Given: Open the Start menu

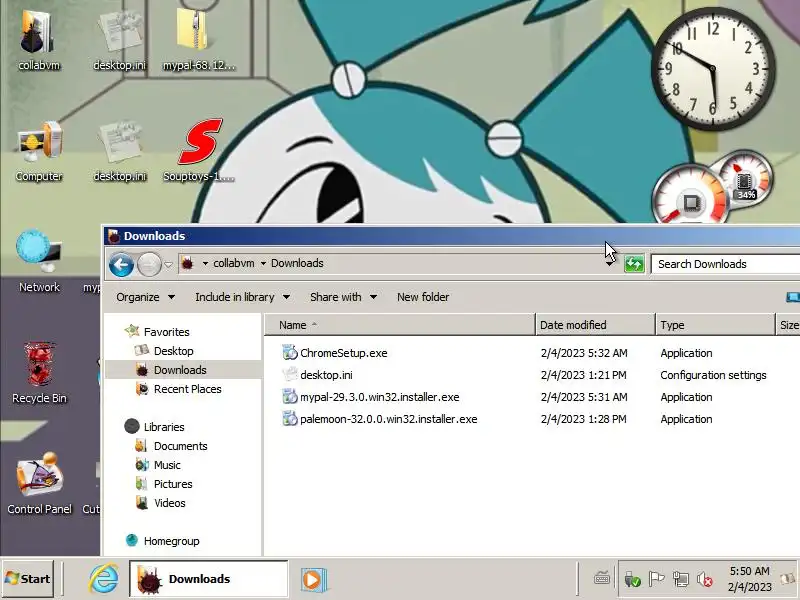Looking at the screenshot, I should [28, 579].
